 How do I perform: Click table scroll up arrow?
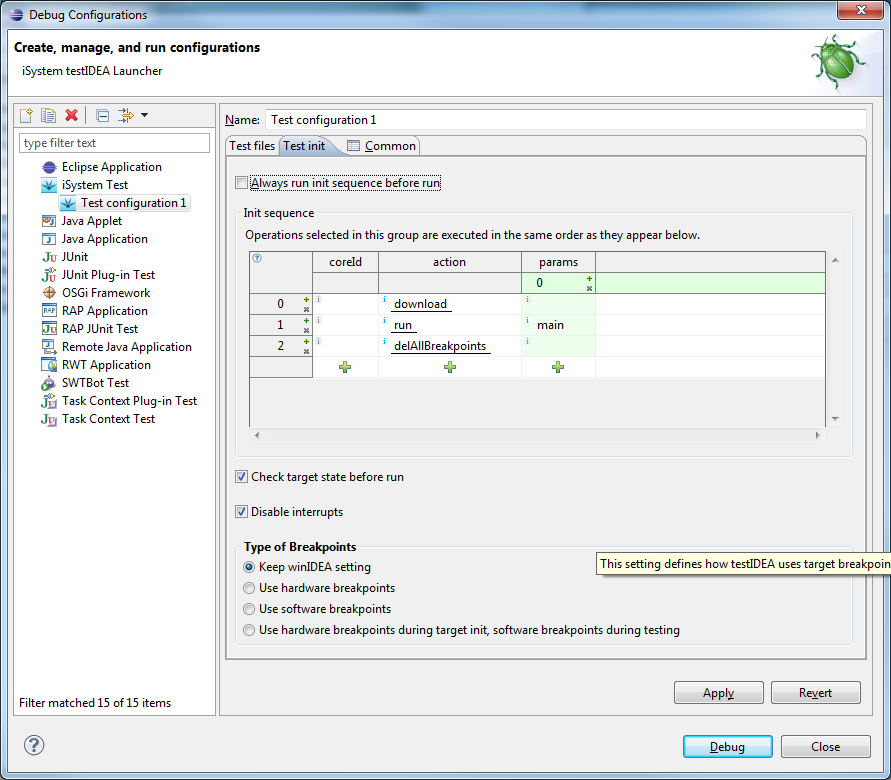[835, 260]
